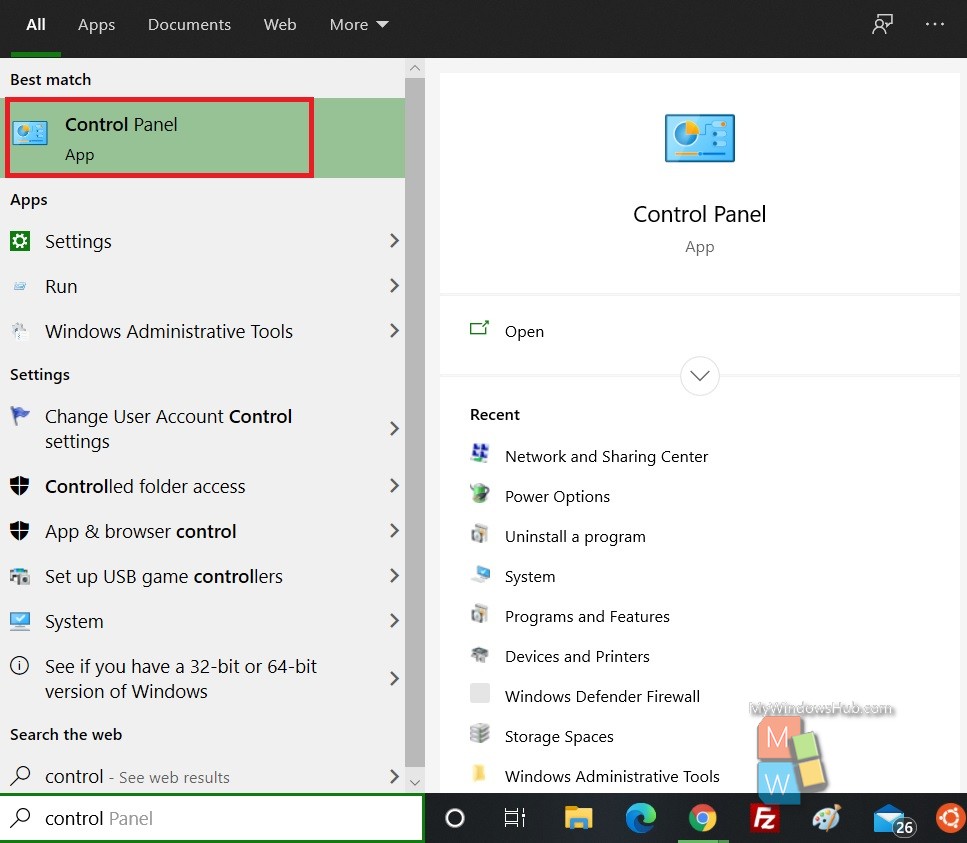
Task: Open Network and Sharing Center from Recent
Action: coord(606,456)
